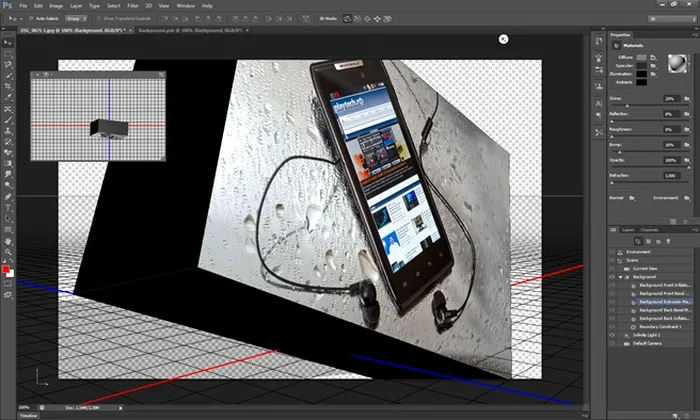Select the Zoom tool
This screenshot has height=420, width=700.
(x=8, y=252)
